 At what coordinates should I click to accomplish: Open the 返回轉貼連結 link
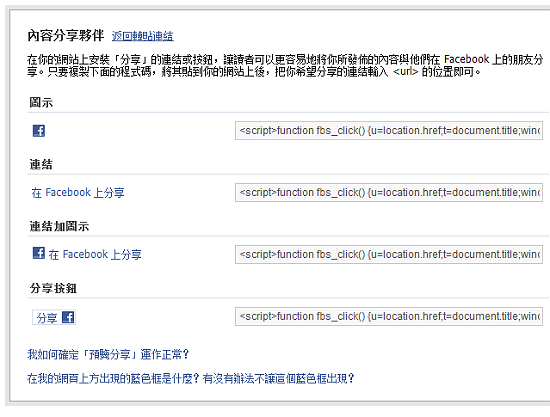tap(142, 36)
